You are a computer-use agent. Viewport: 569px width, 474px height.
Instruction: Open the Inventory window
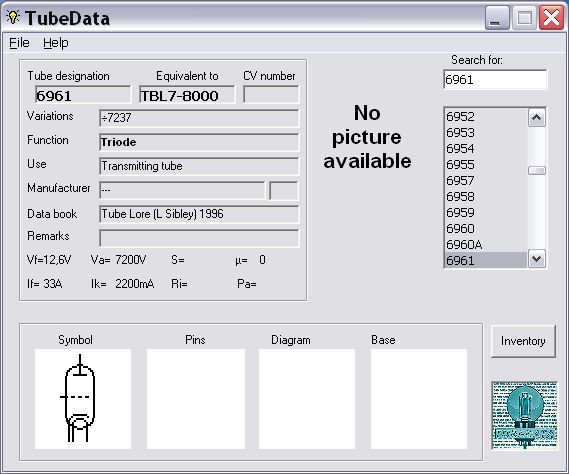tap(523, 341)
